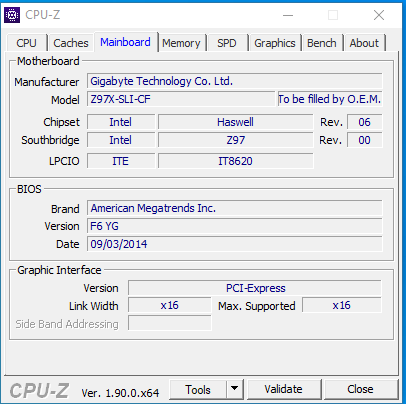Click the chipset revision 06 value
This screenshot has height=404, width=406.
pos(364,122)
